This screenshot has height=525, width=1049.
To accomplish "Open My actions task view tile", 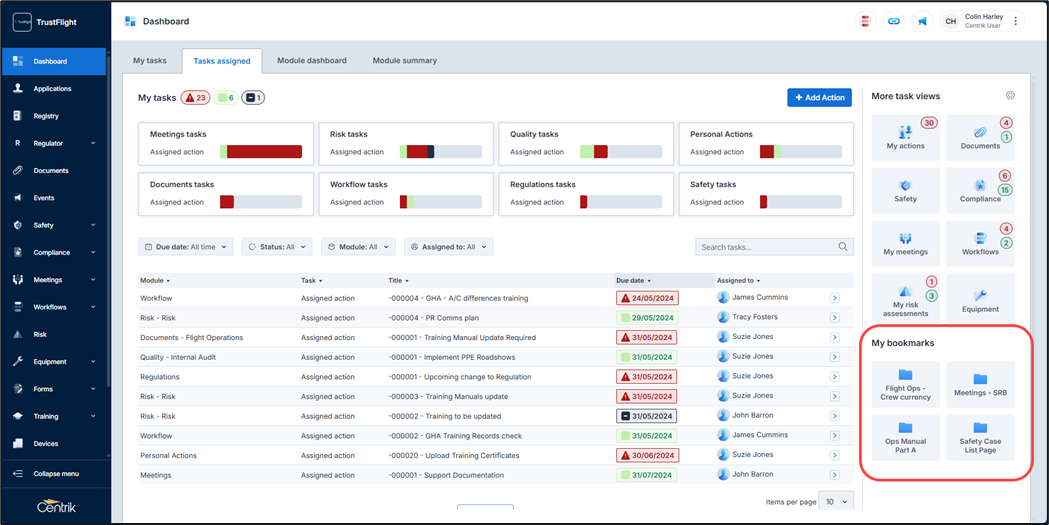I will [x=905, y=137].
